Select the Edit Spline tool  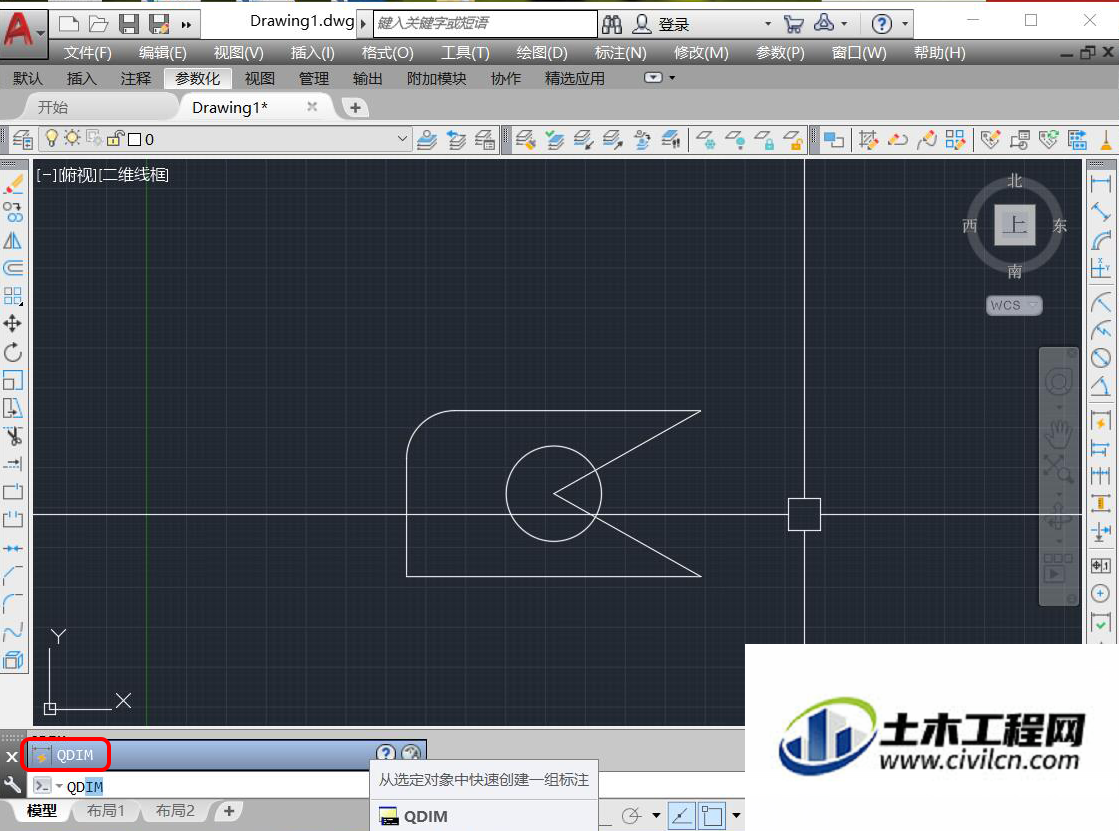(927, 139)
